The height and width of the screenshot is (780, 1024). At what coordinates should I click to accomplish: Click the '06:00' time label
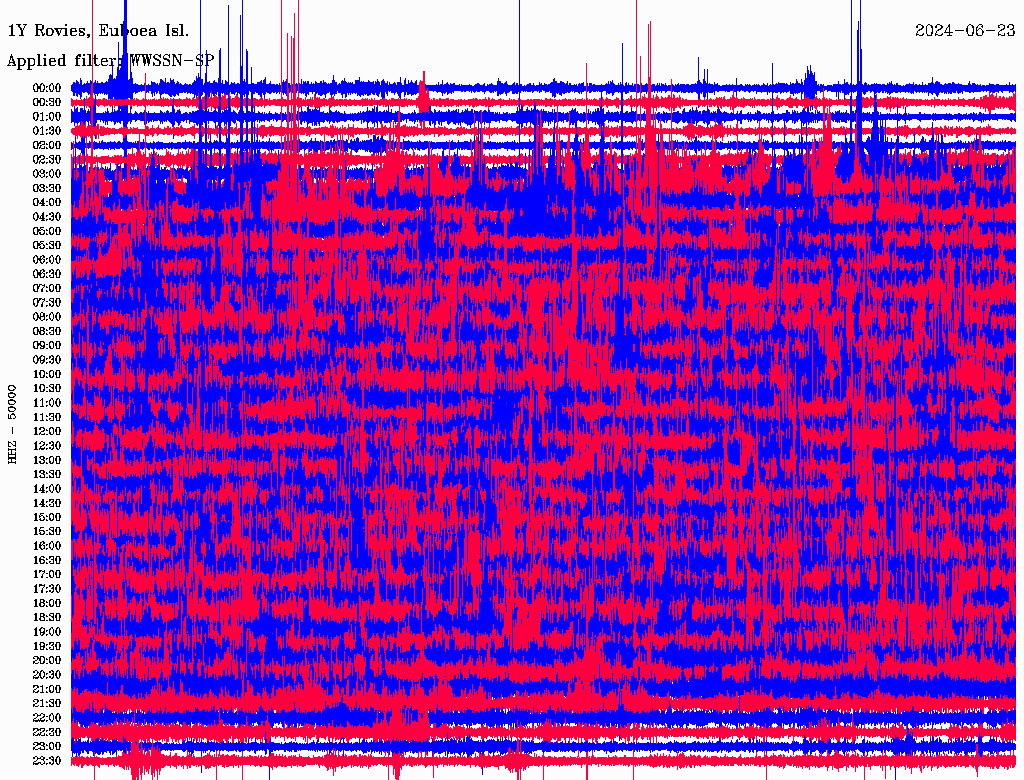pyautogui.click(x=47, y=260)
